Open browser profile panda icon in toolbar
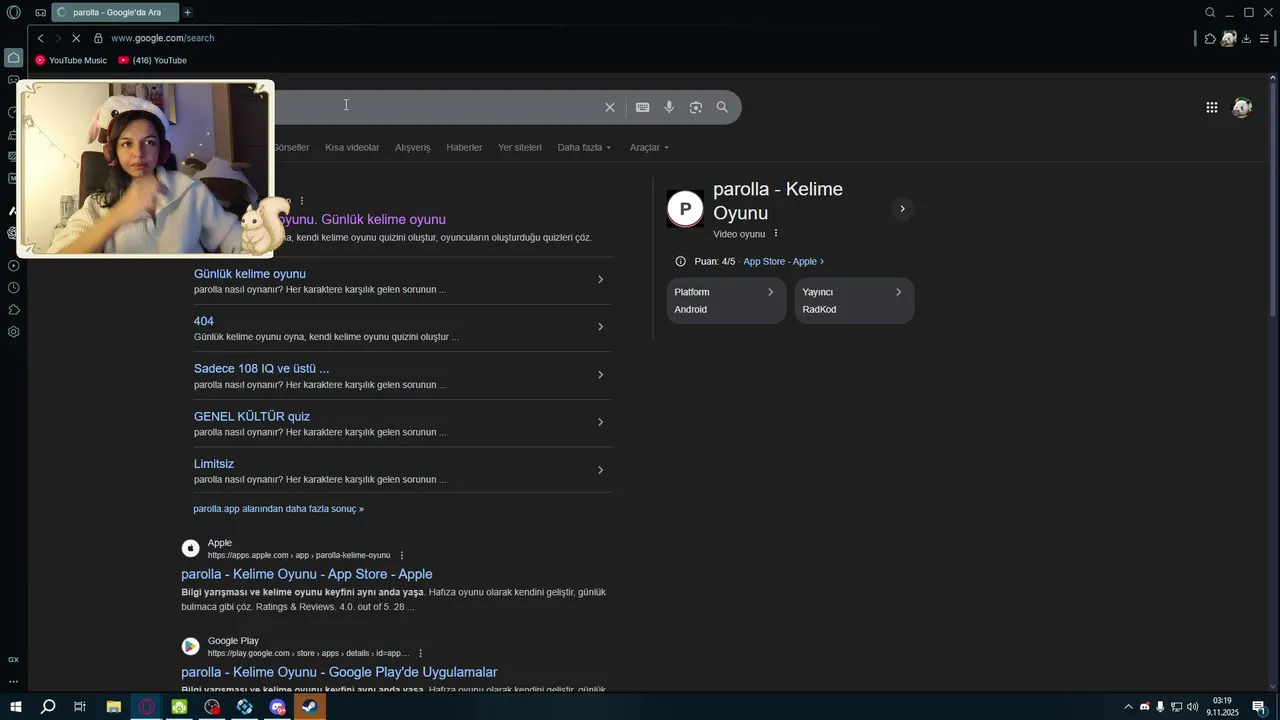 tap(1228, 38)
